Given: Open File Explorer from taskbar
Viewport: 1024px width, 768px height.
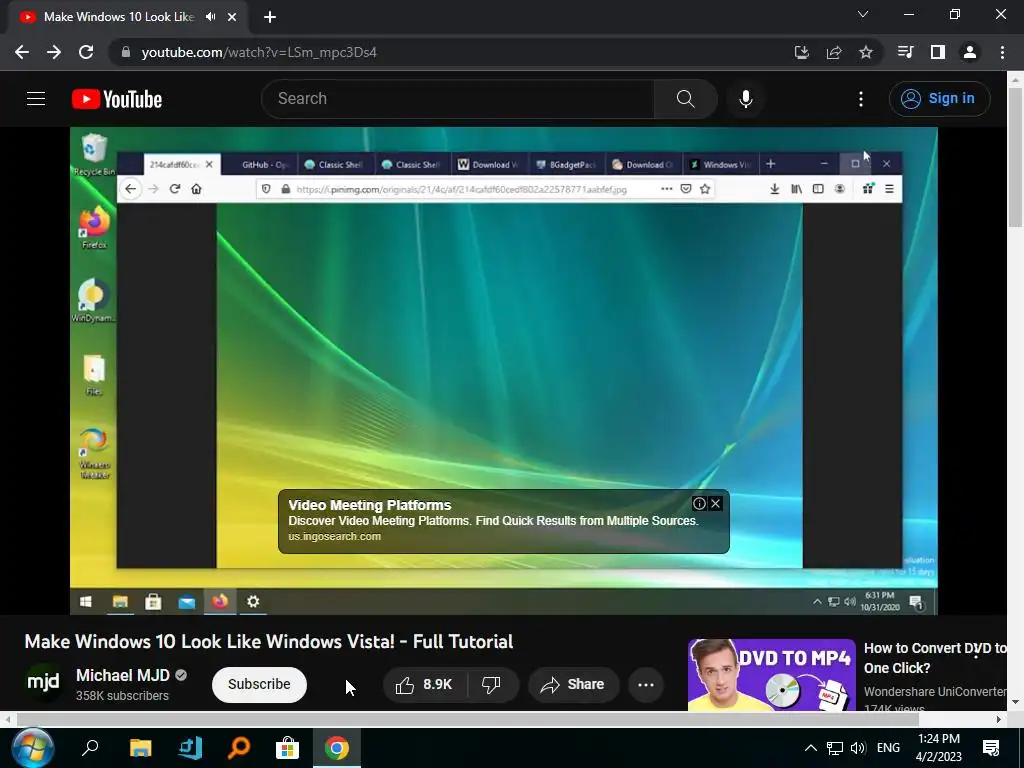Looking at the screenshot, I should click(140, 748).
